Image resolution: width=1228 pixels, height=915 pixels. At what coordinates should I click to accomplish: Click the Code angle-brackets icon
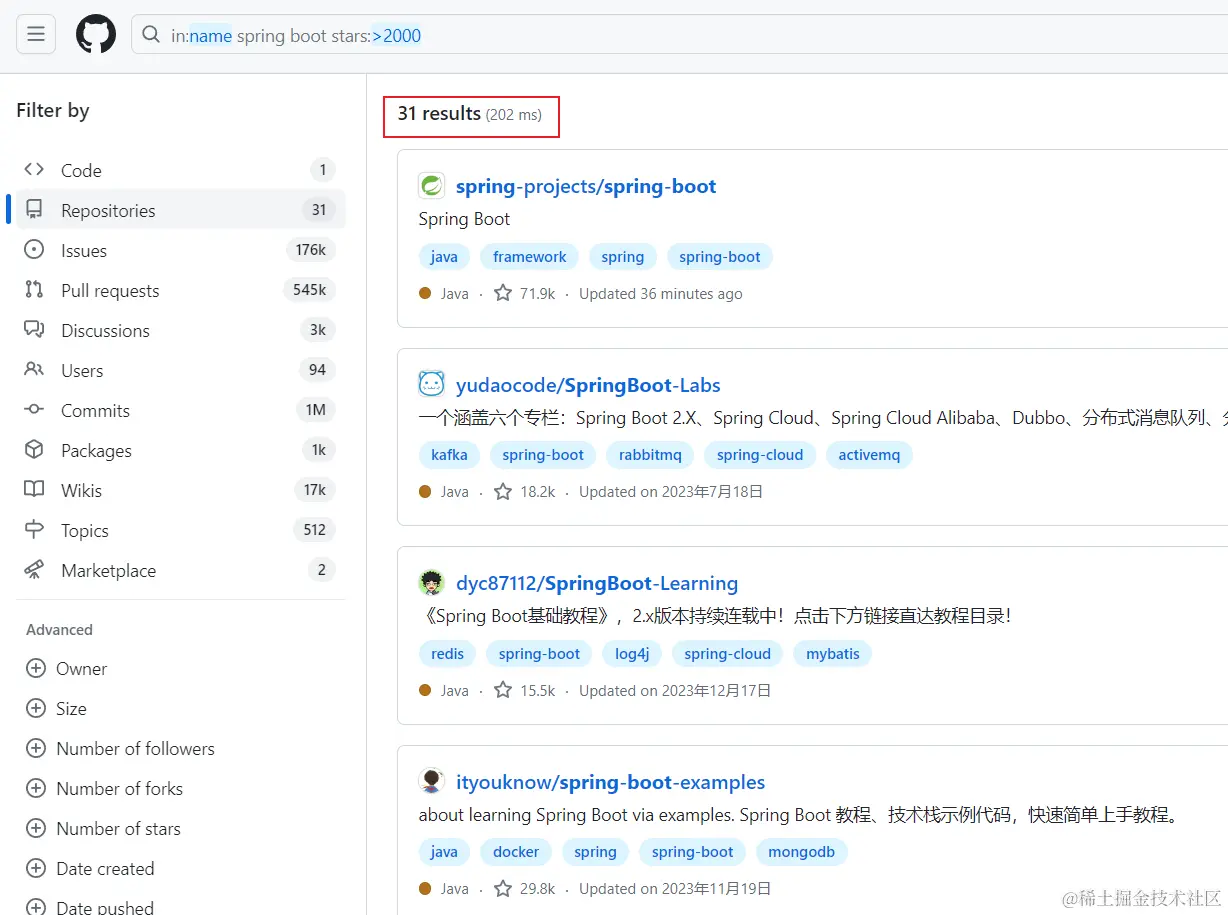34,170
